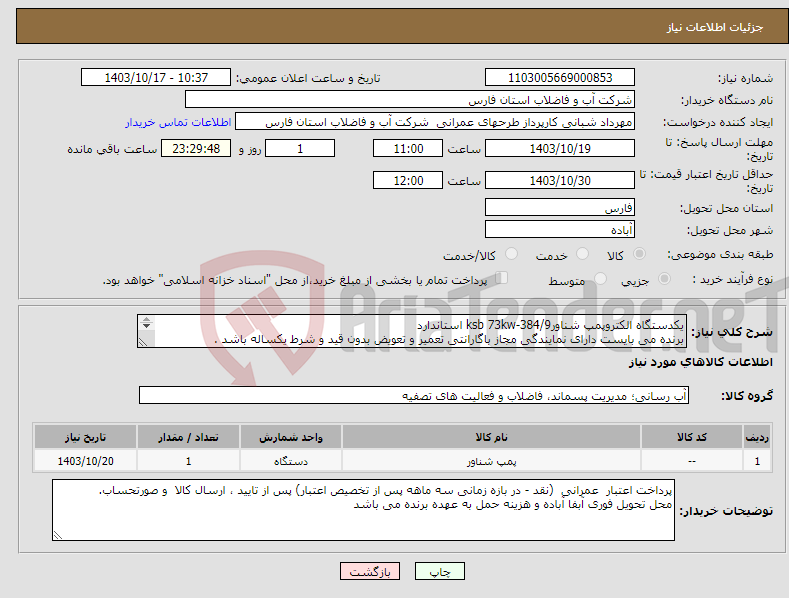
Task: Click the تعداد / مقدار column header
Action: 188,437
